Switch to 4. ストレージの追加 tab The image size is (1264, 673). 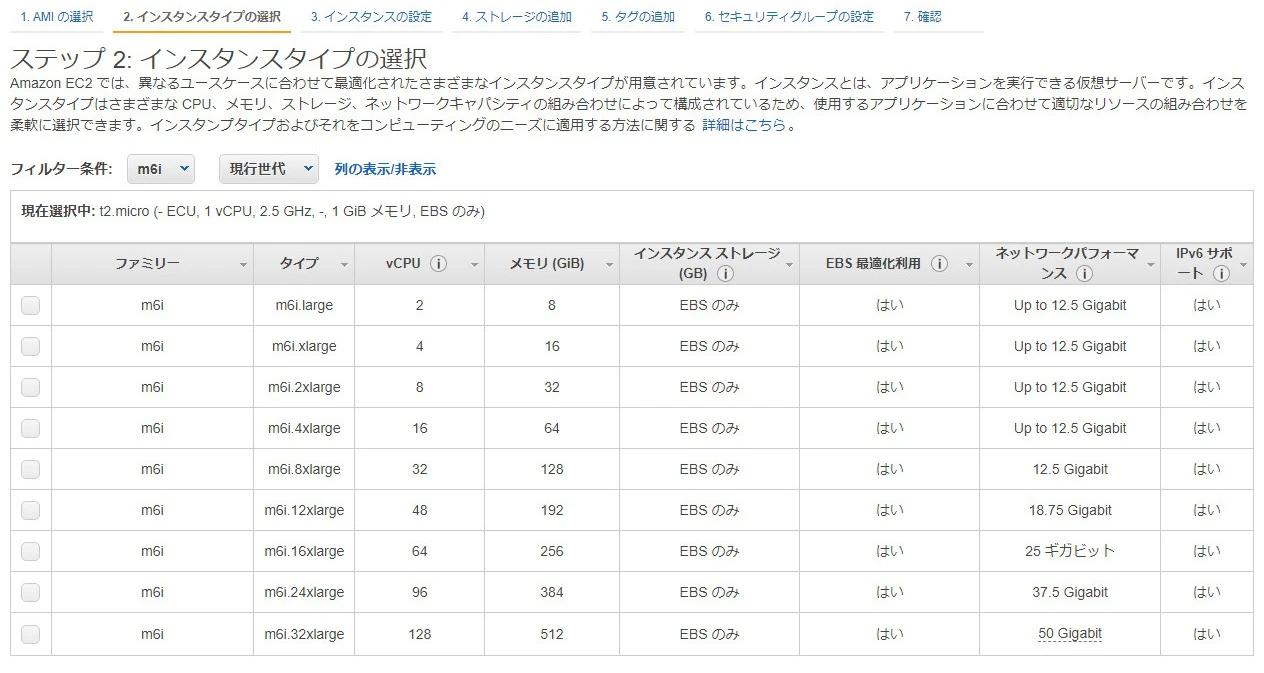point(517,17)
